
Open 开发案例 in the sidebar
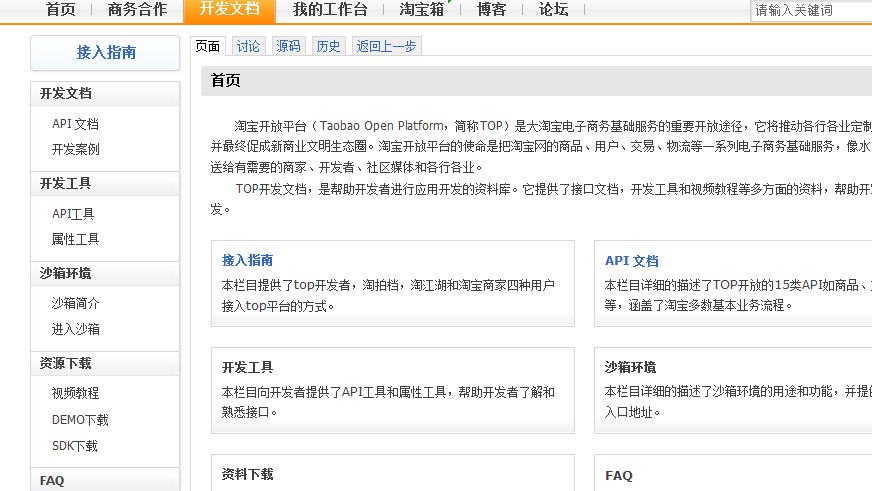point(76,150)
